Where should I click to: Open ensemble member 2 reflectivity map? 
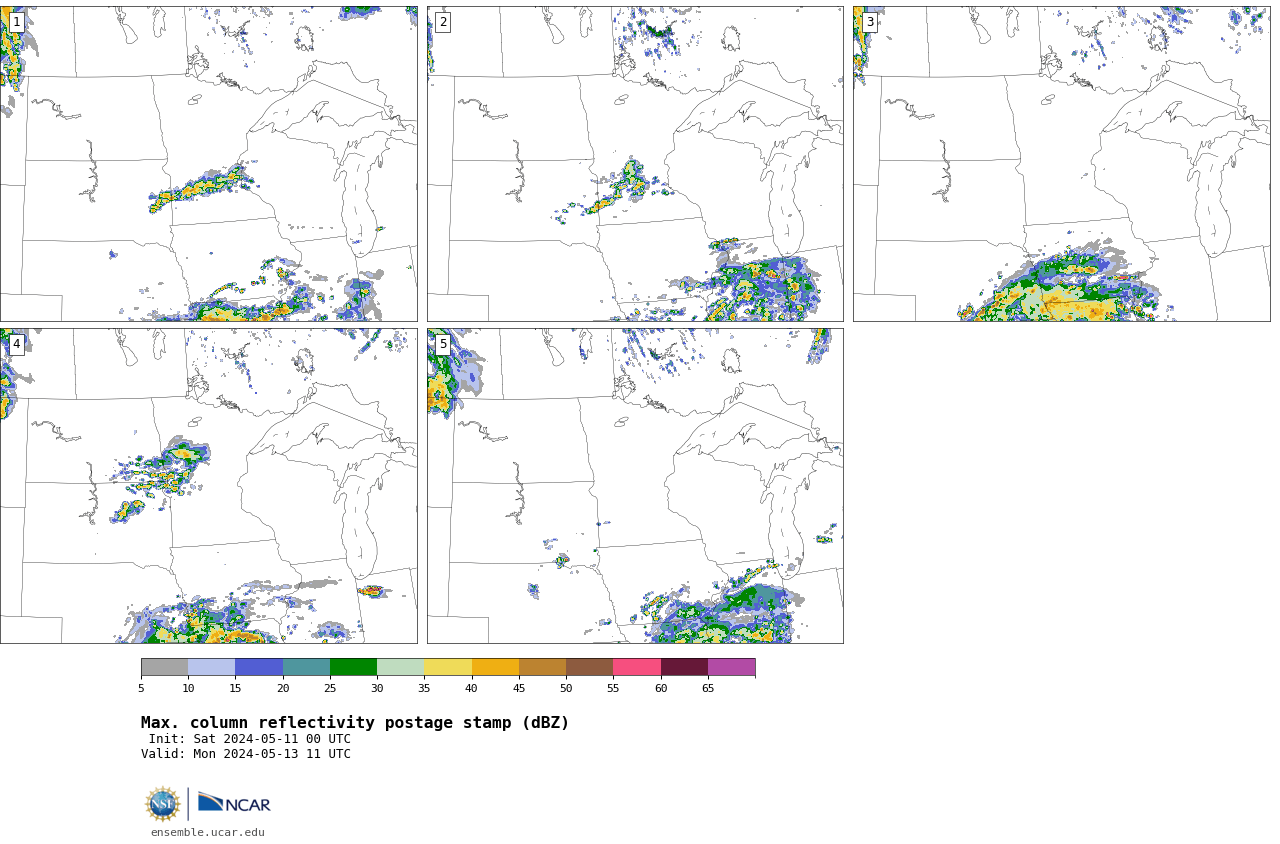[635, 164]
